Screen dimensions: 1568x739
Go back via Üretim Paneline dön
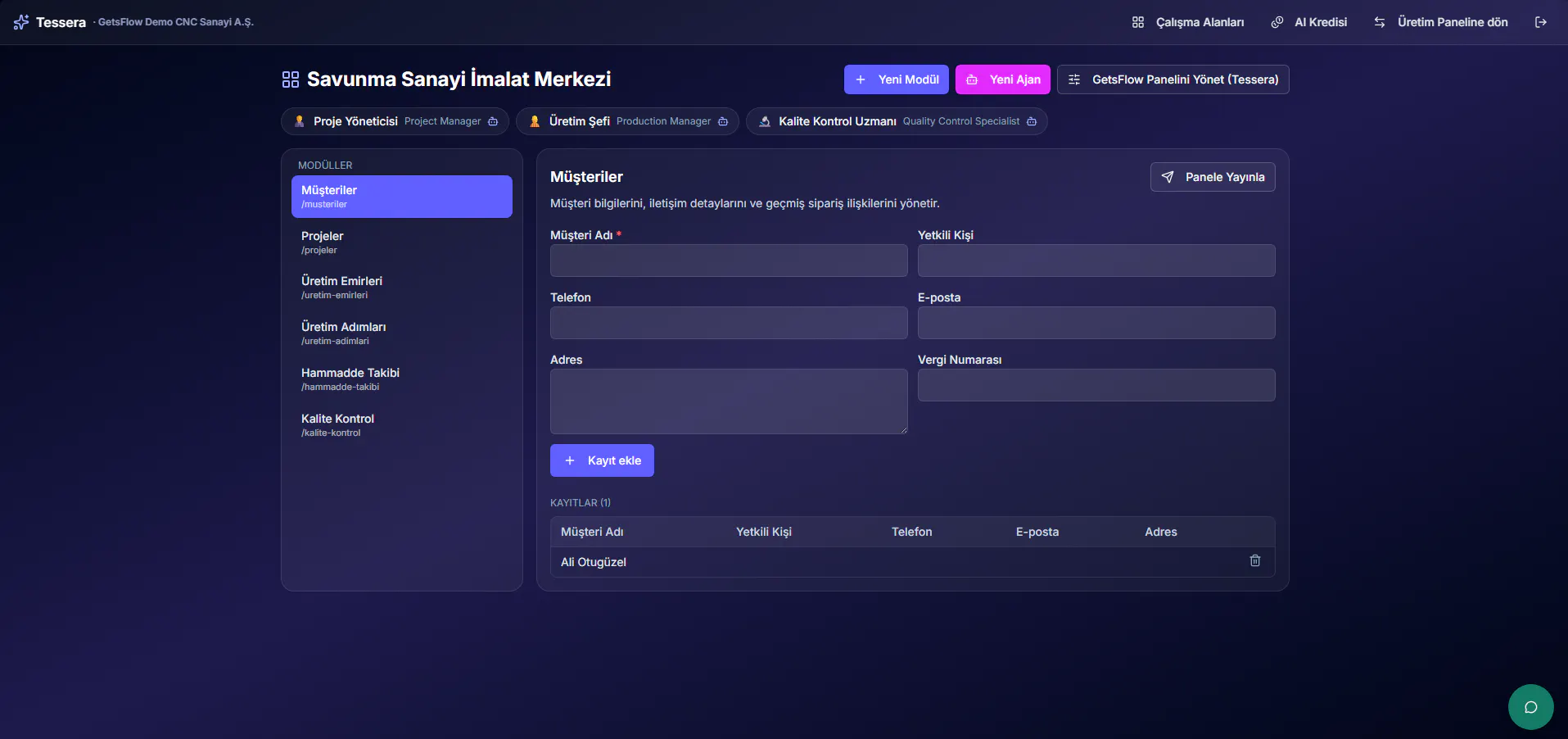[1441, 22]
